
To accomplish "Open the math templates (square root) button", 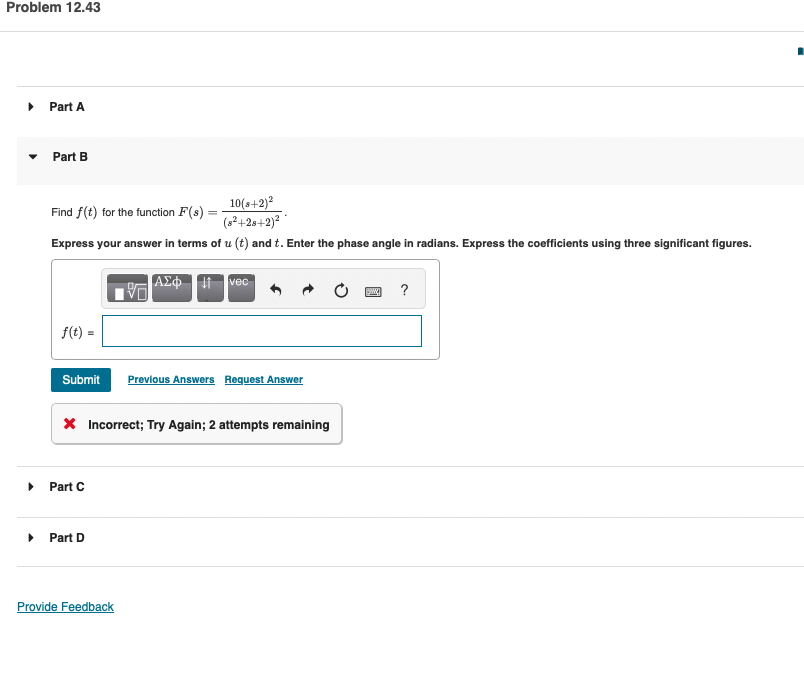I will pos(128,288).
